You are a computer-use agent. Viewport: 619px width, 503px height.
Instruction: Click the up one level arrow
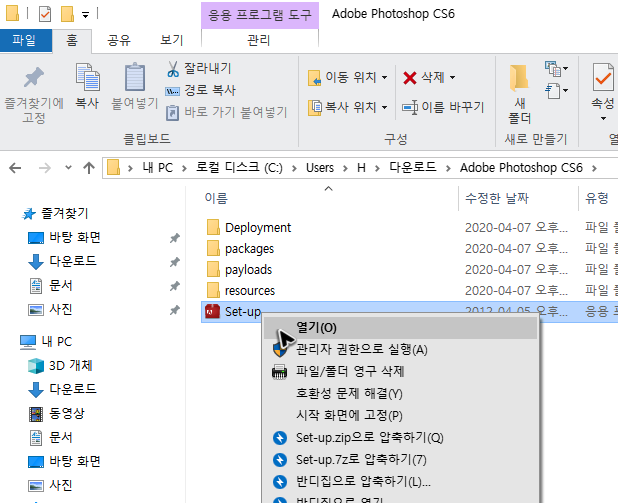pyautogui.click(x=89, y=168)
